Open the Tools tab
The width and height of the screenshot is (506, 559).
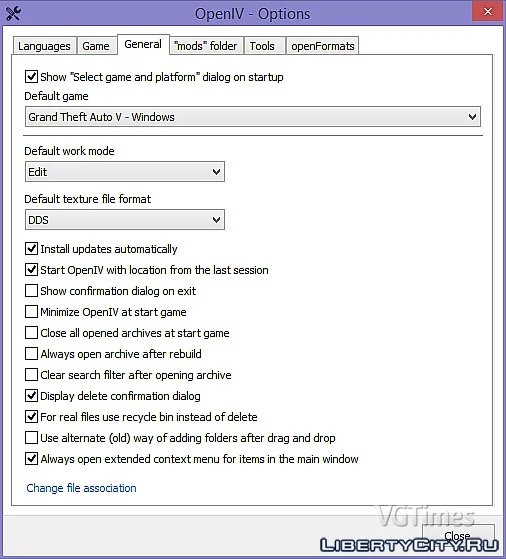pyautogui.click(x=262, y=46)
